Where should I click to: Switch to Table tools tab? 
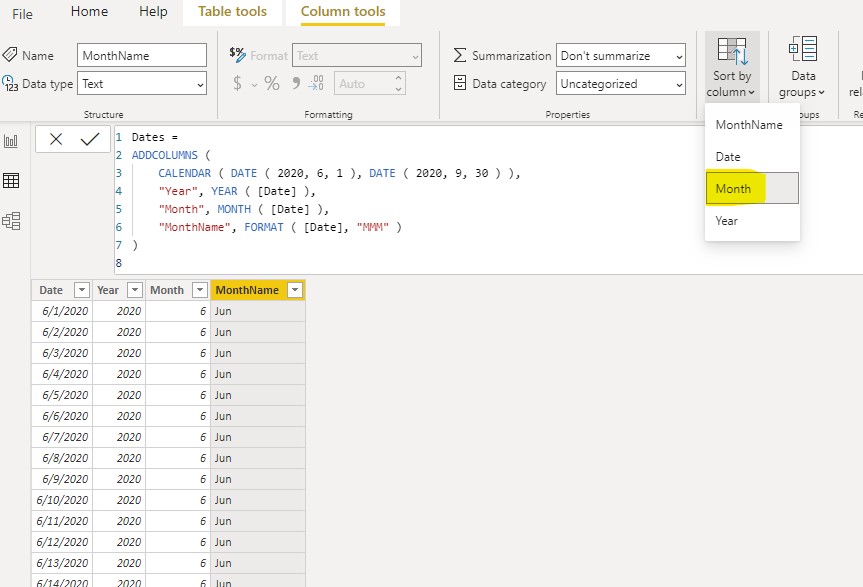232,12
